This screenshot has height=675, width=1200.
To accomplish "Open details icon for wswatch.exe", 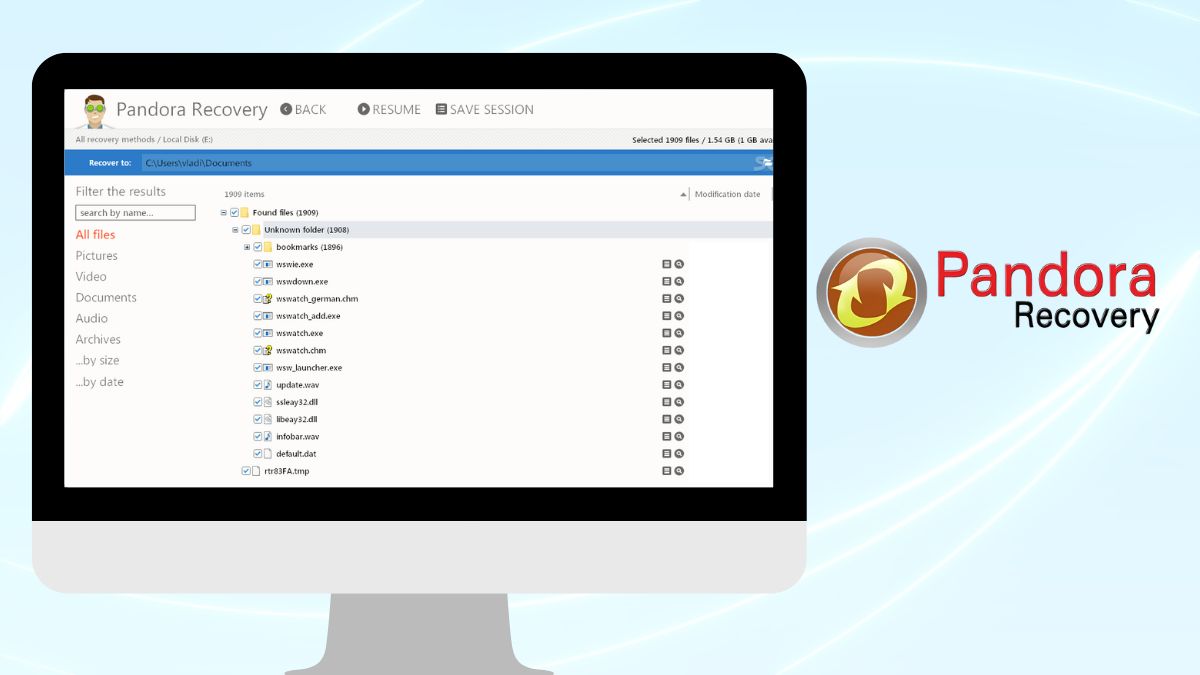I will (x=667, y=333).
